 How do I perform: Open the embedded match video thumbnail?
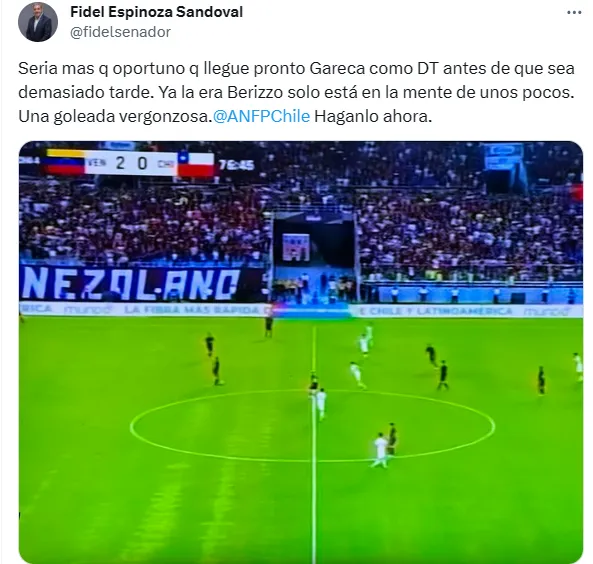[x=301, y=352]
